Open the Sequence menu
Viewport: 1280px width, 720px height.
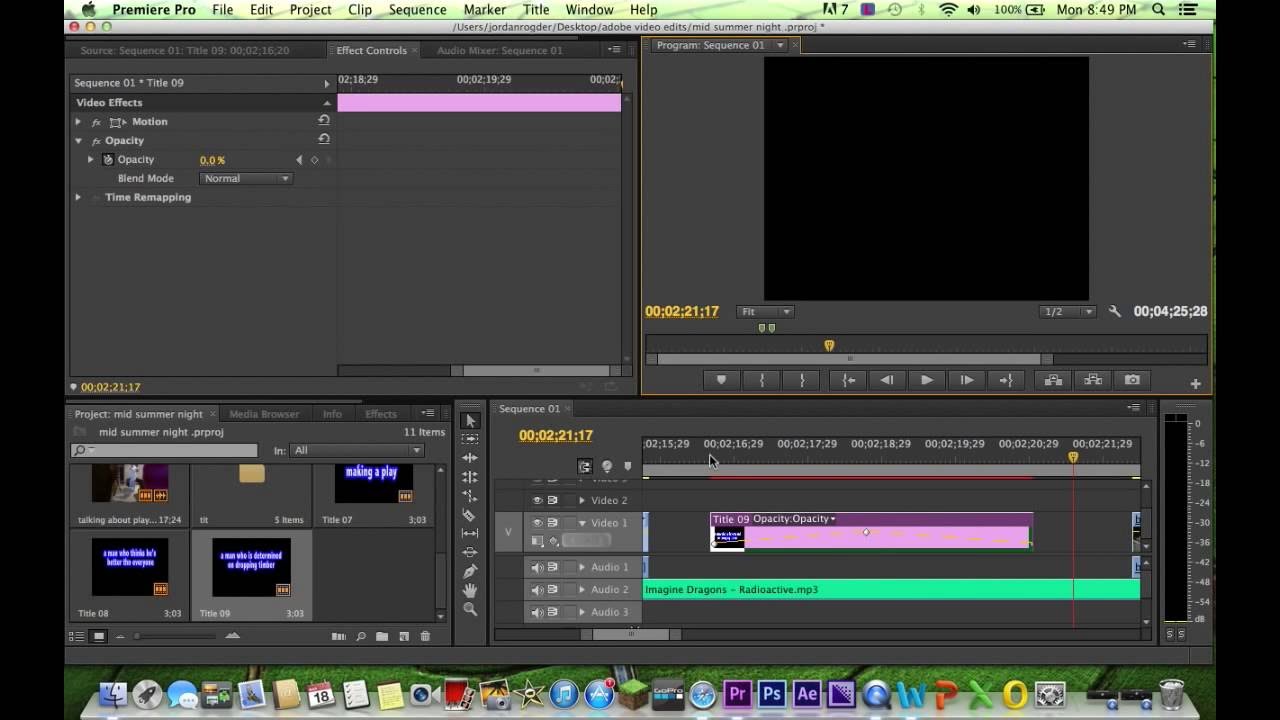417,10
